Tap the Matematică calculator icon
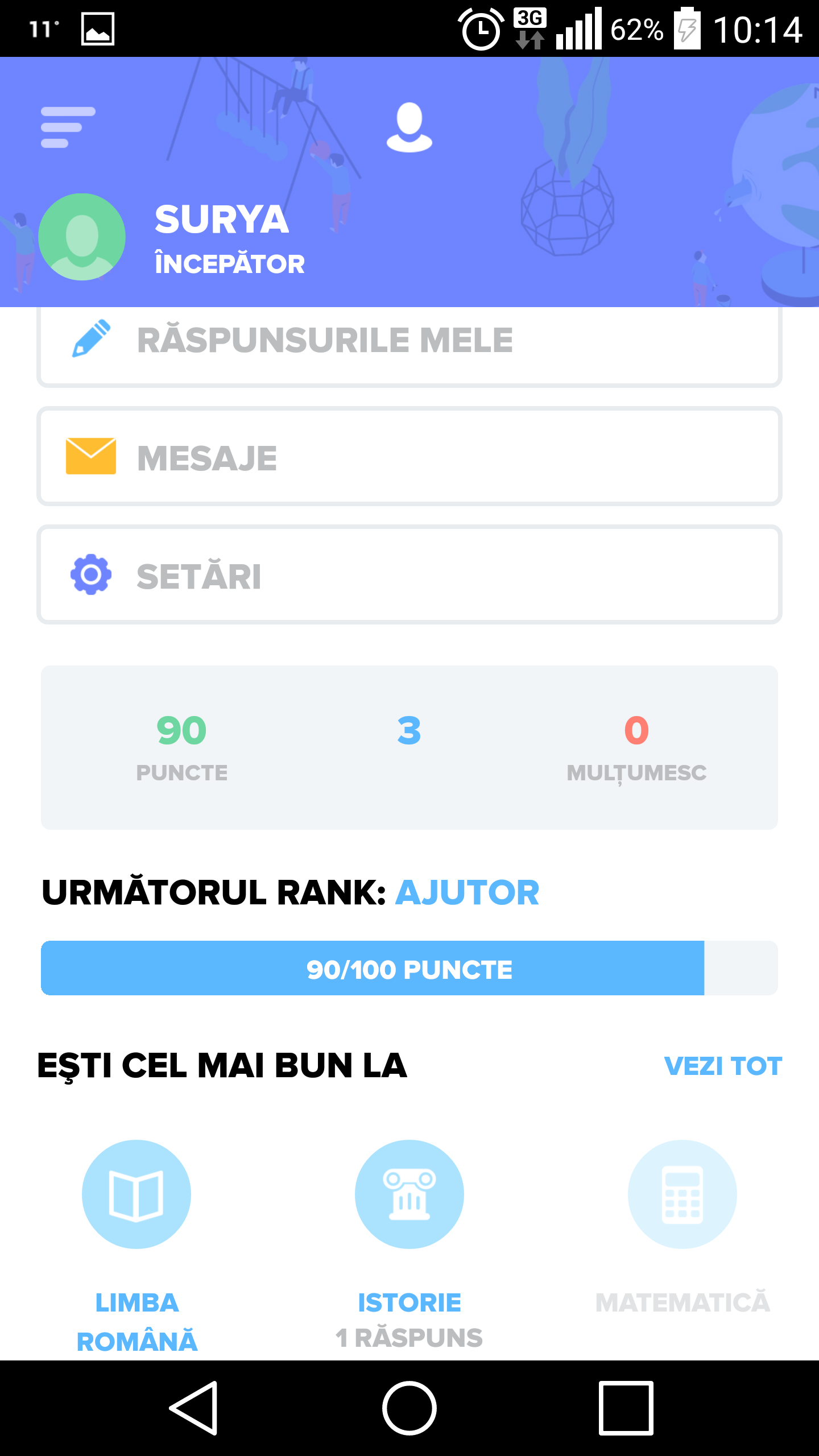Image resolution: width=819 pixels, height=1456 pixels. (x=682, y=1194)
